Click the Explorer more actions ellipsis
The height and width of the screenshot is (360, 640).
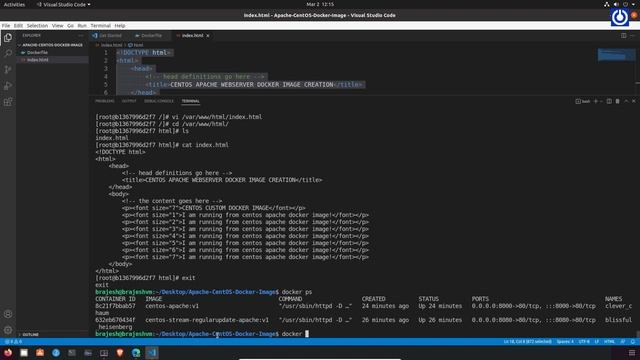tap(81, 36)
